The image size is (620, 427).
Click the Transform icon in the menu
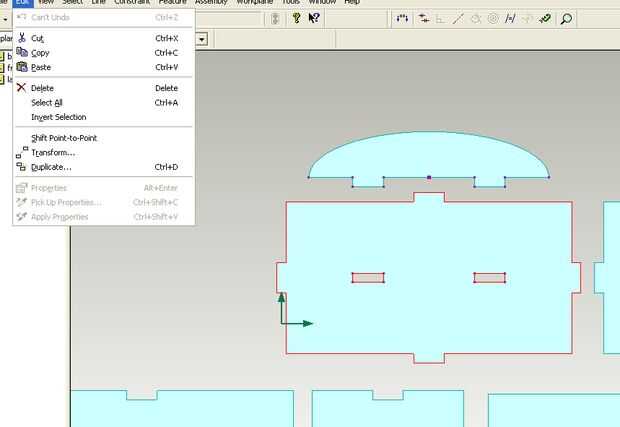click(22, 152)
